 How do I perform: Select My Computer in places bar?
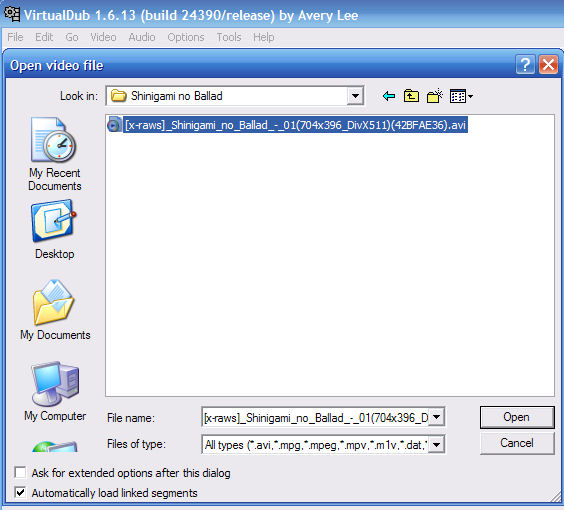pyautogui.click(x=55, y=392)
